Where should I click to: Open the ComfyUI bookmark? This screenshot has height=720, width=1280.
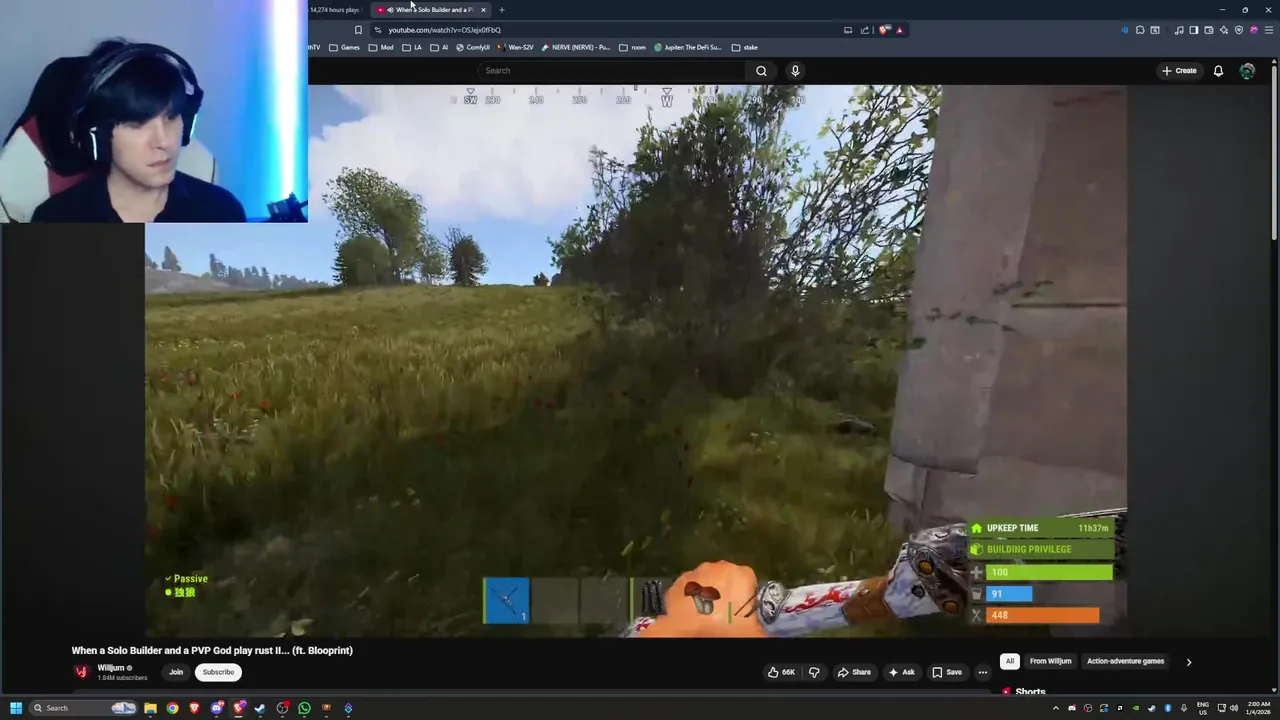(x=473, y=47)
